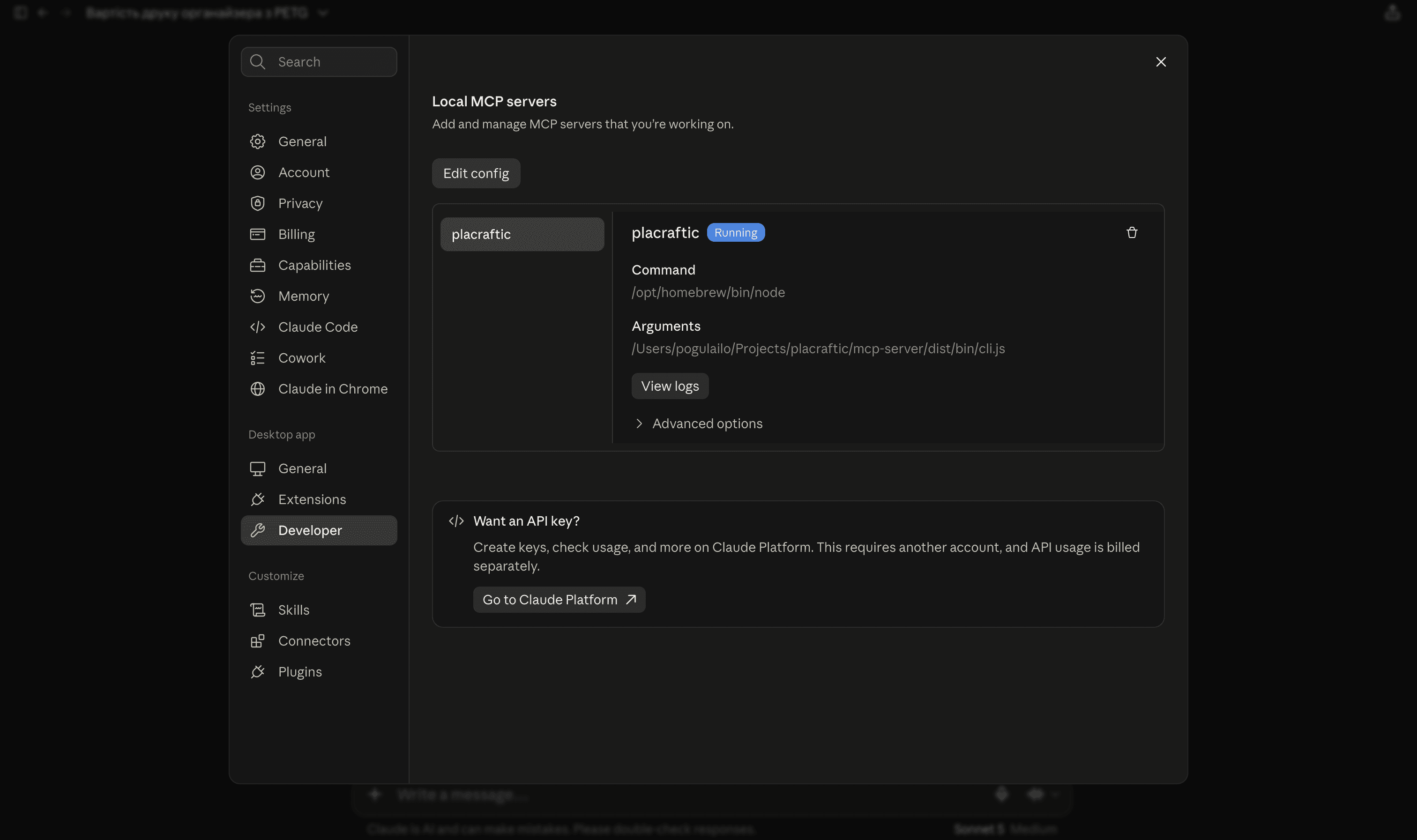Select the Developer settings entry
The image size is (1417, 840).
319,530
